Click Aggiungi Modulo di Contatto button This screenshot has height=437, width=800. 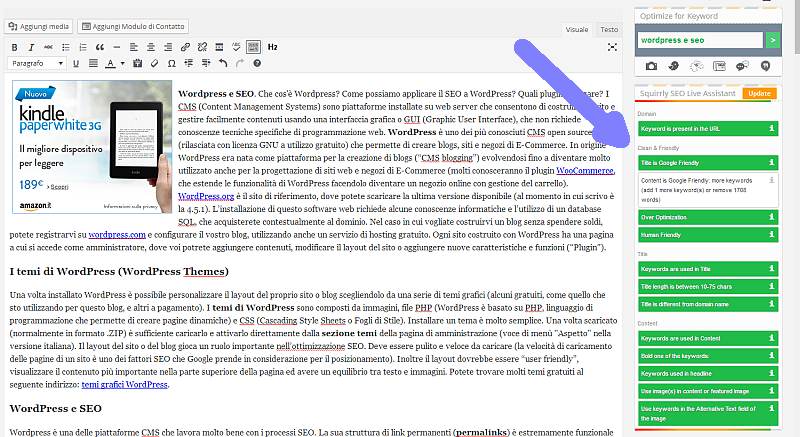pyautogui.click(x=133, y=26)
